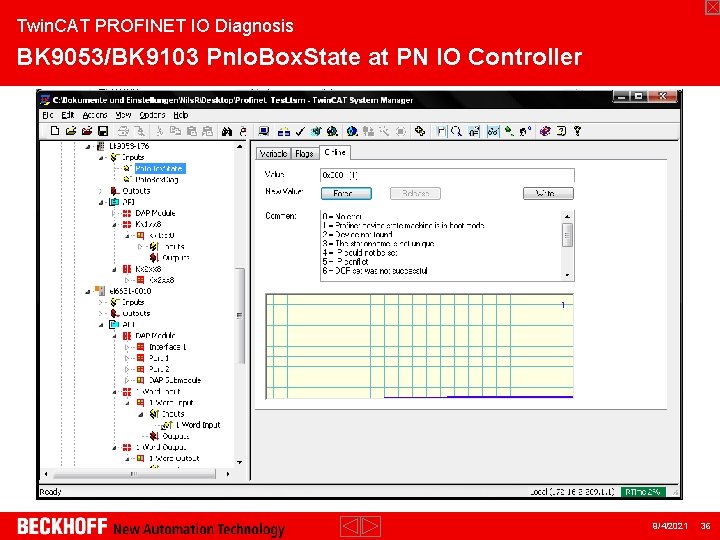Collapse the el6631-0010 device node
The height and width of the screenshot is (540, 720).
pos(88,291)
